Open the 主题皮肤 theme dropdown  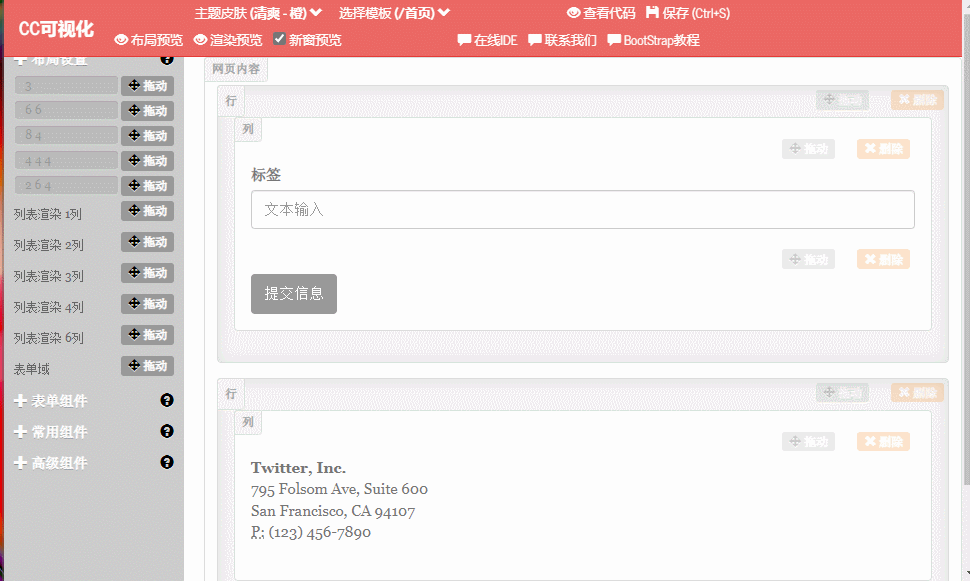(x=258, y=13)
